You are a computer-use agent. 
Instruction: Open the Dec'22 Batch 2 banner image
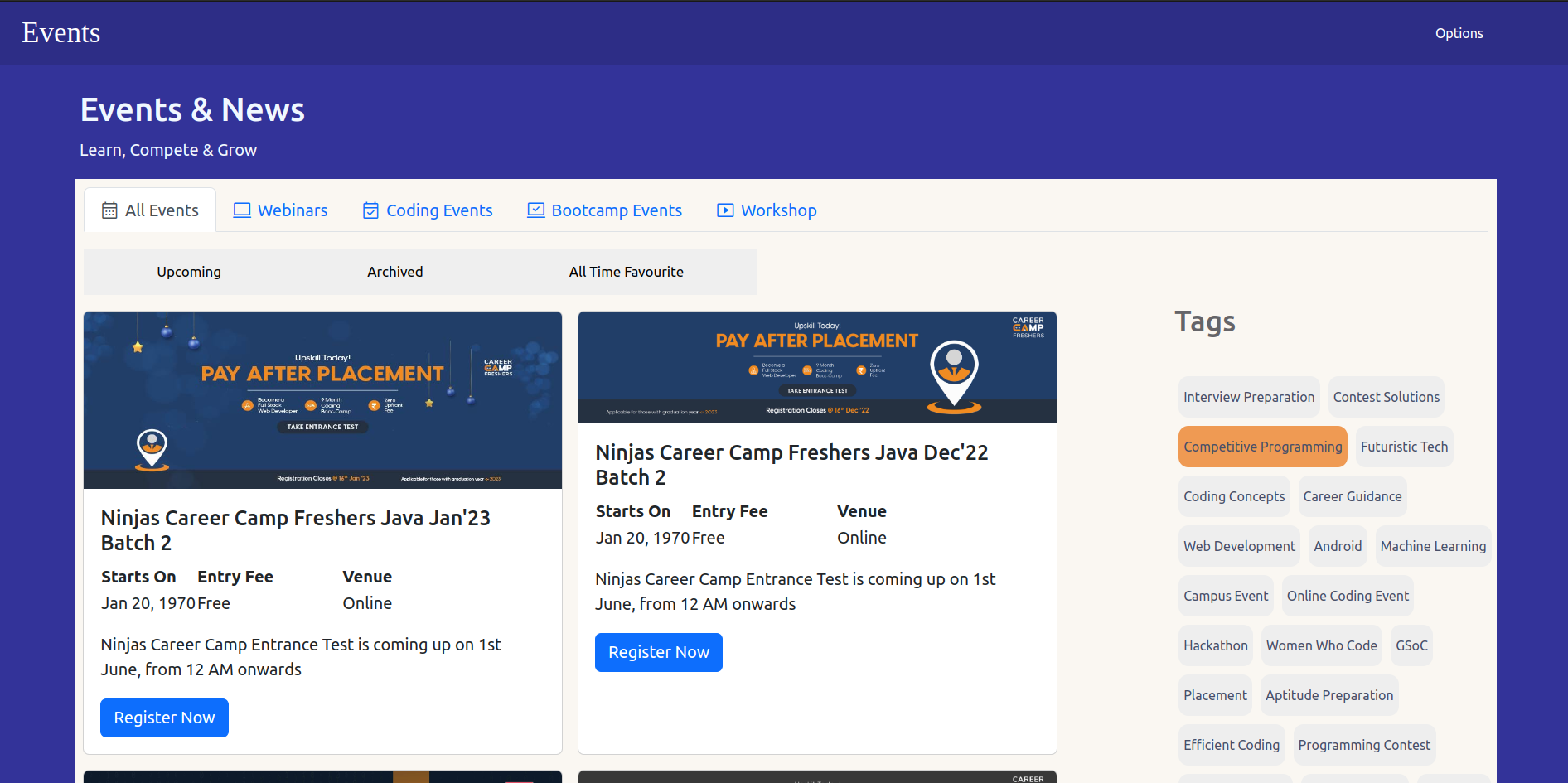[817, 367]
